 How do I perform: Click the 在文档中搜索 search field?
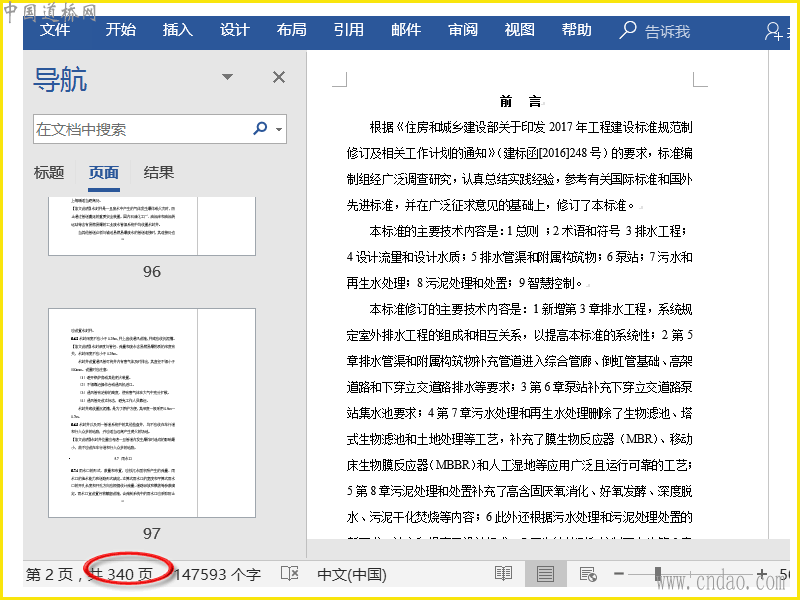click(160, 129)
